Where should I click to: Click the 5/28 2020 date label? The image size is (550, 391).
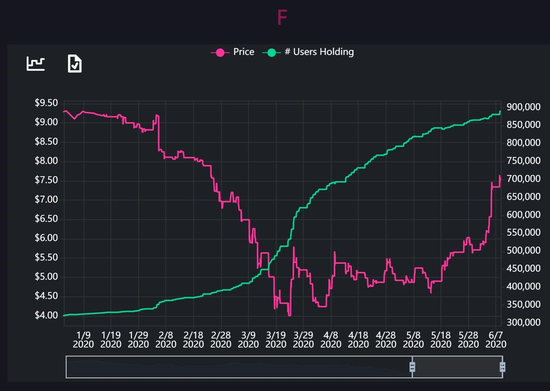tap(468, 340)
